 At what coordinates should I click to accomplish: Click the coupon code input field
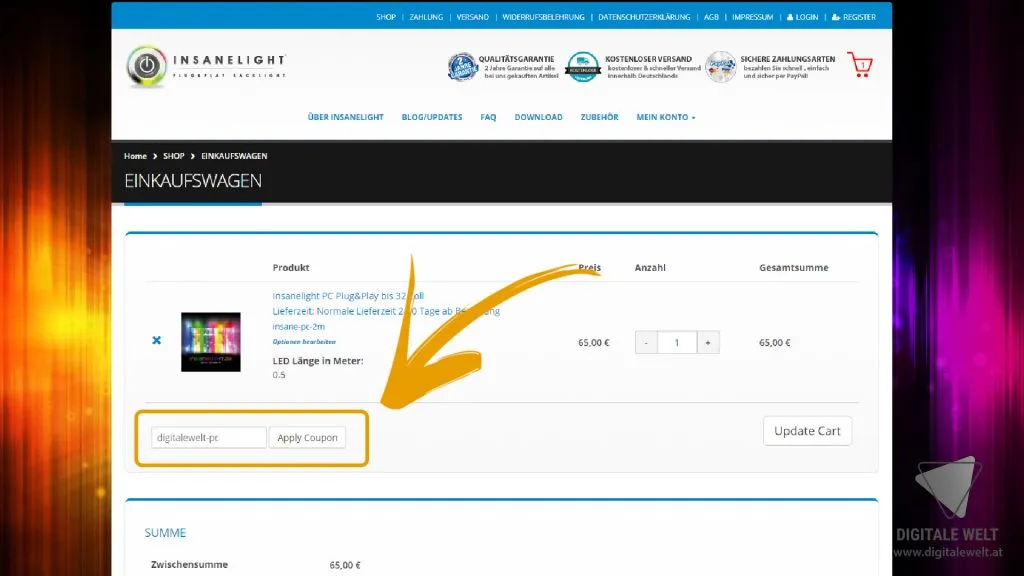pyautogui.click(x=208, y=438)
